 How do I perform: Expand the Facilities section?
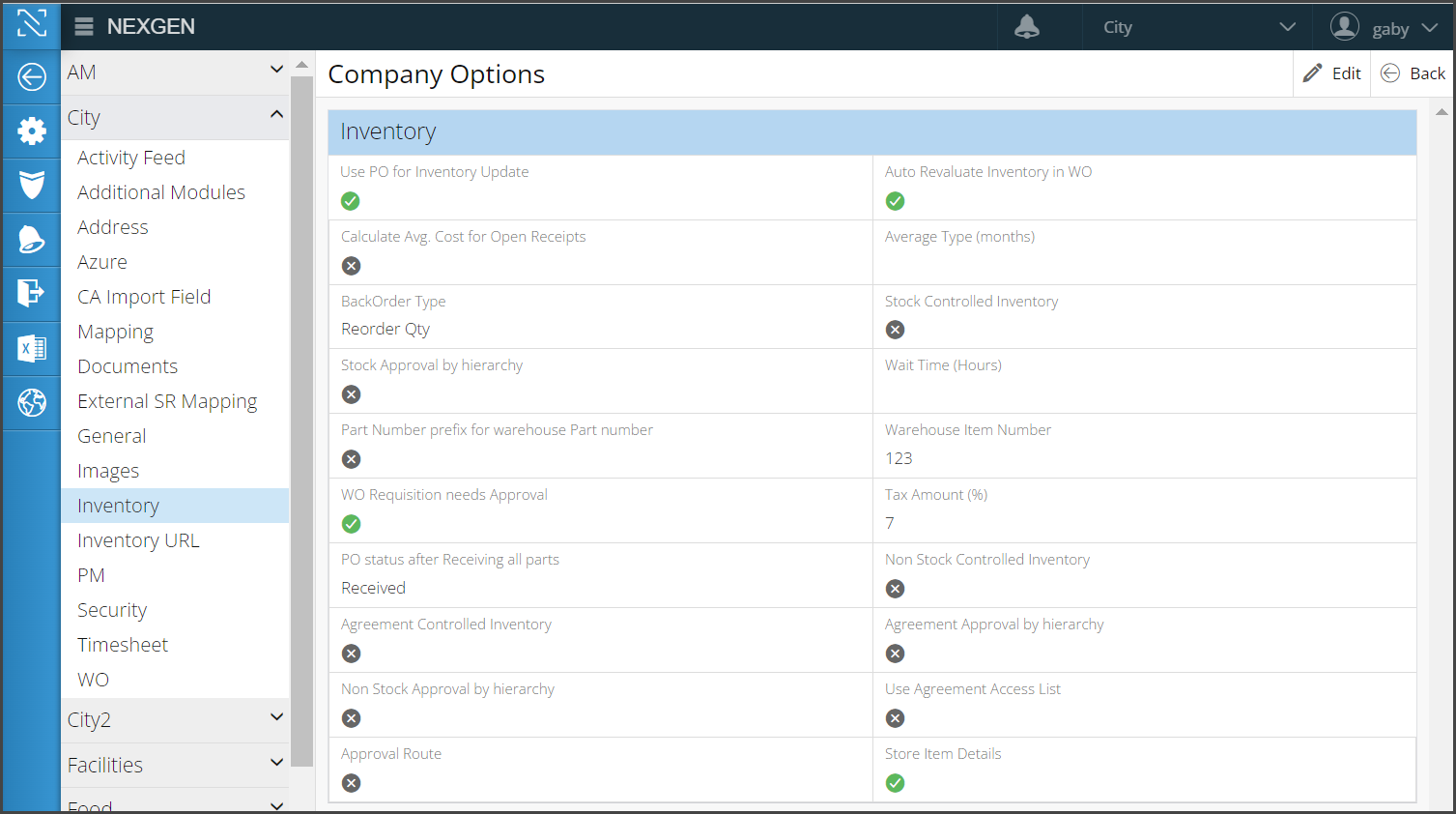[x=175, y=765]
